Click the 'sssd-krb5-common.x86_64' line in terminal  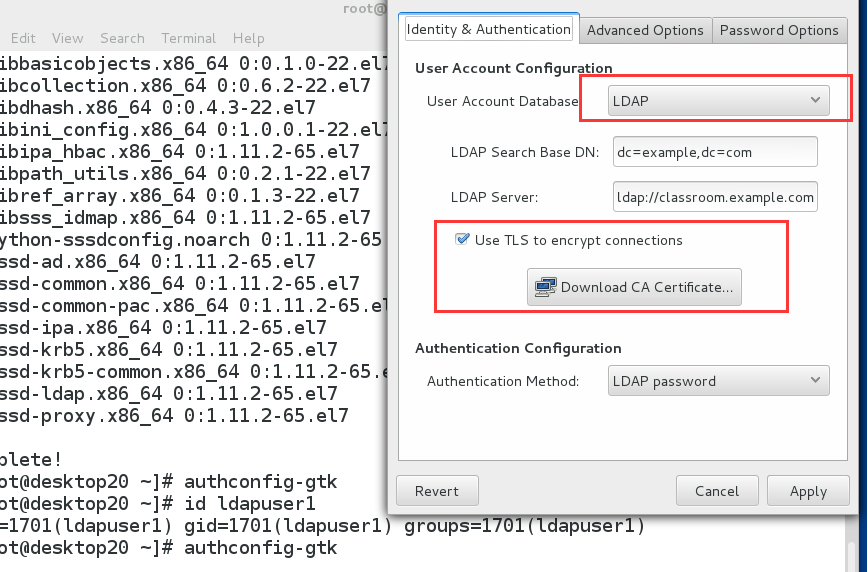(x=194, y=372)
